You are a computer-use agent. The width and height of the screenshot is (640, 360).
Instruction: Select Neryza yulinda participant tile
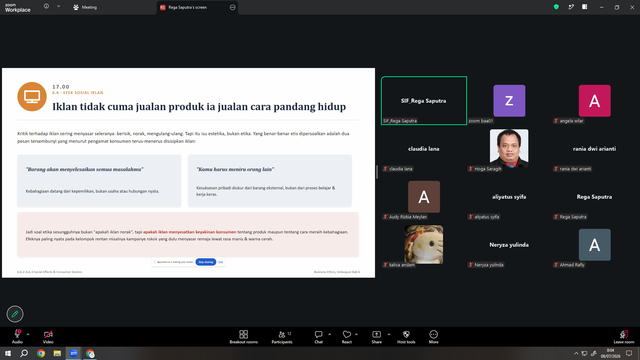coord(509,245)
